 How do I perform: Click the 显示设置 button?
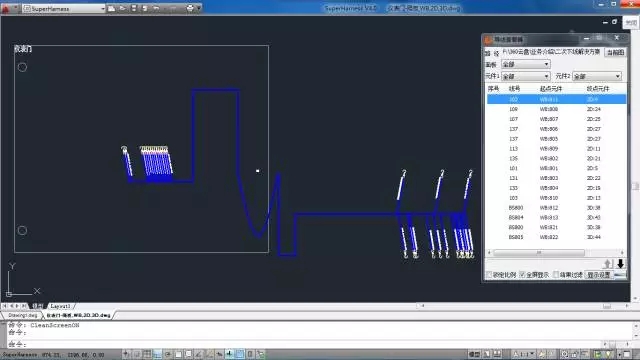tap(599, 275)
